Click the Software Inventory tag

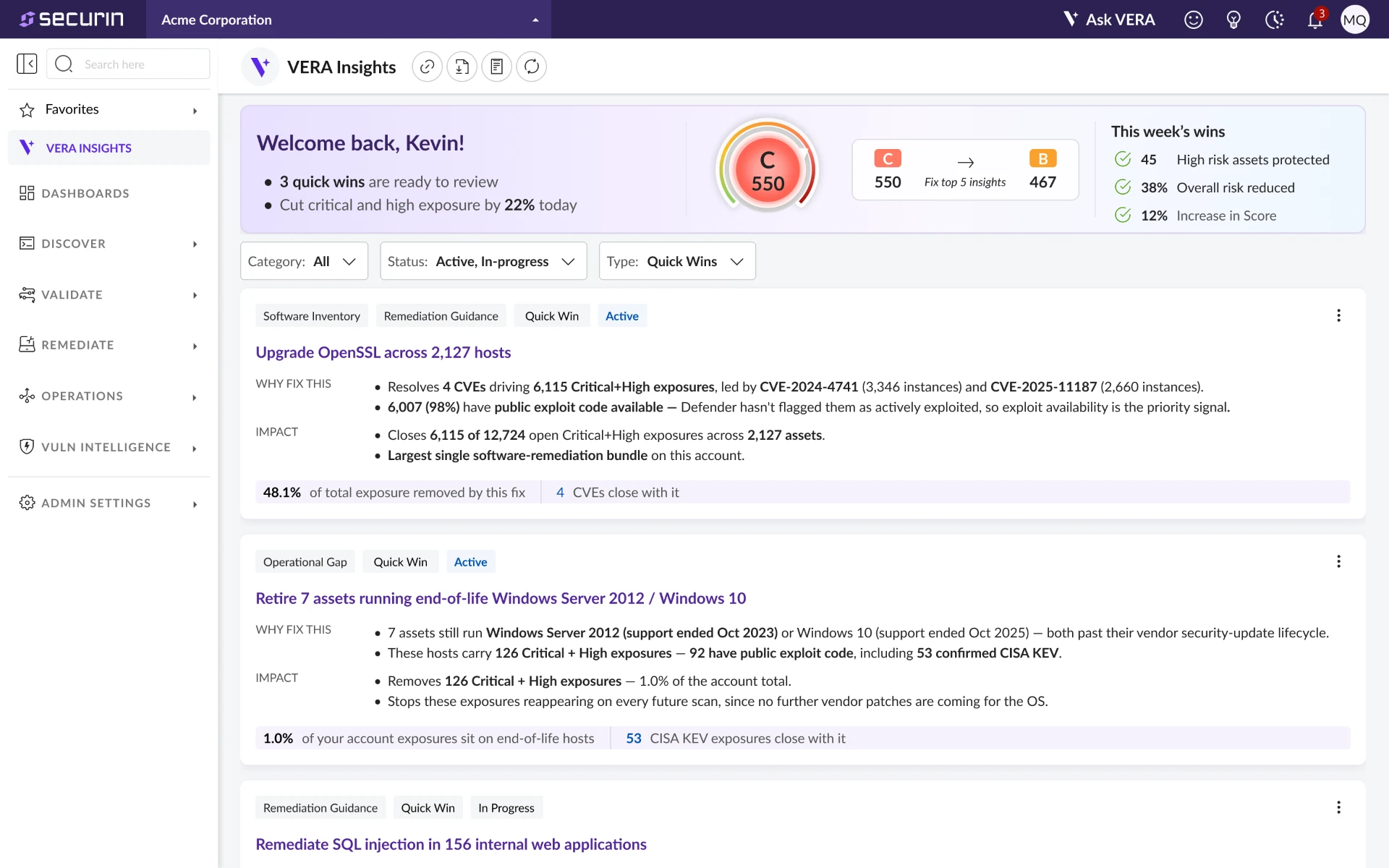point(311,316)
